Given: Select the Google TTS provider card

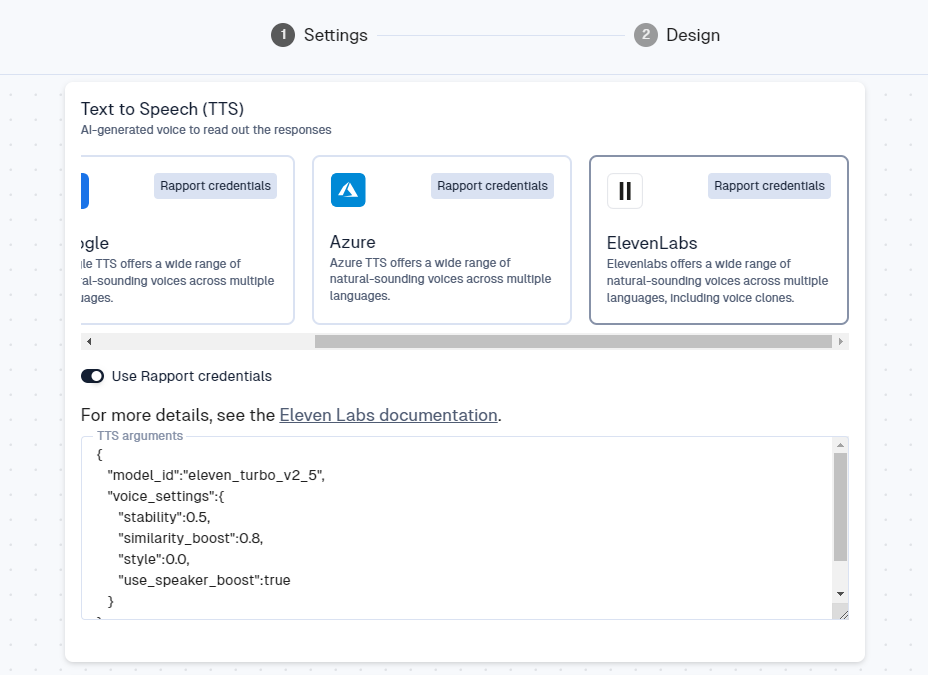Looking at the screenshot, I should [x=188, y=240].
